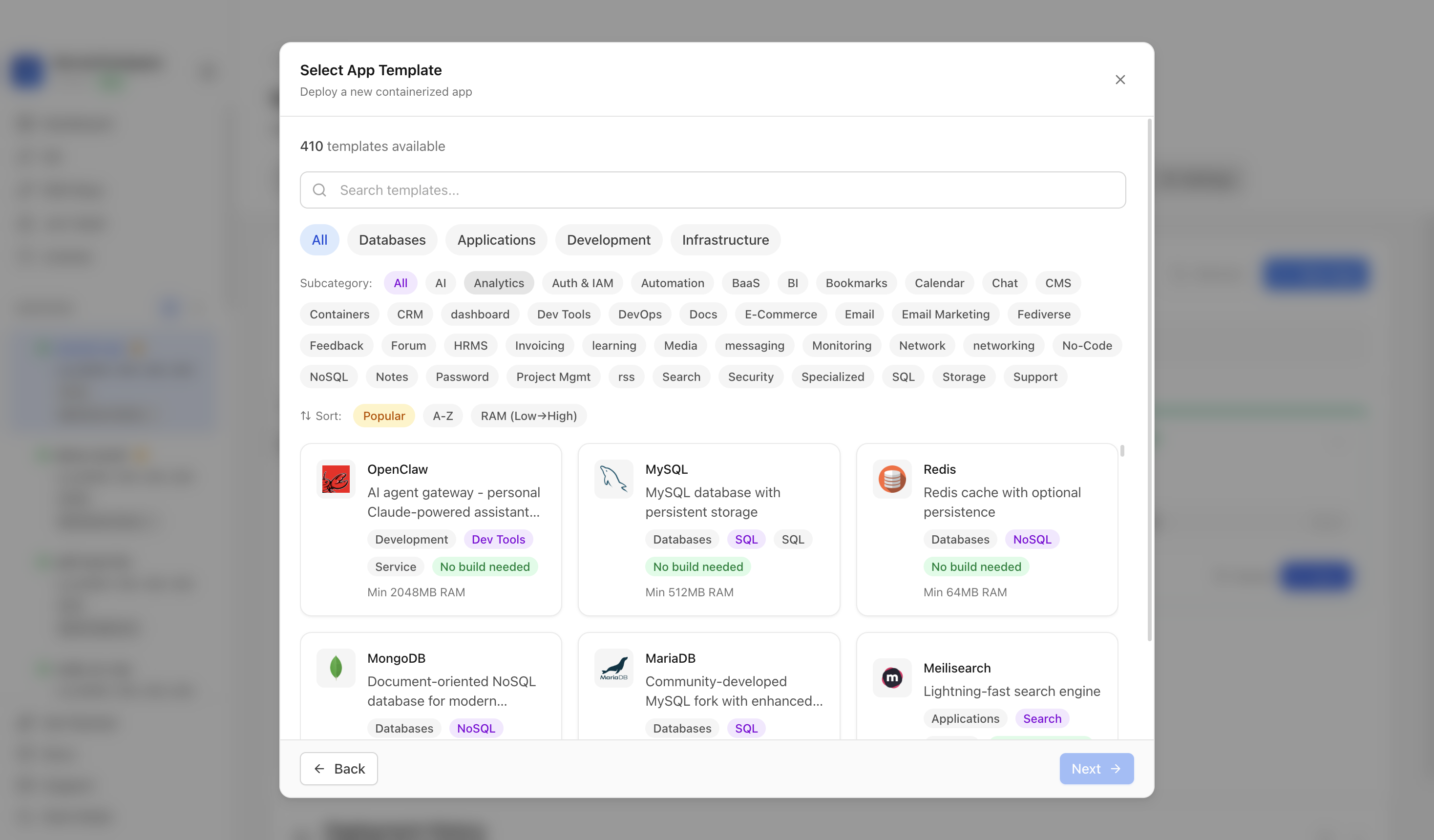The image size is (1434, 840).
Task: Filter by Project Mgmt subcategory
Action: (553, 377)
